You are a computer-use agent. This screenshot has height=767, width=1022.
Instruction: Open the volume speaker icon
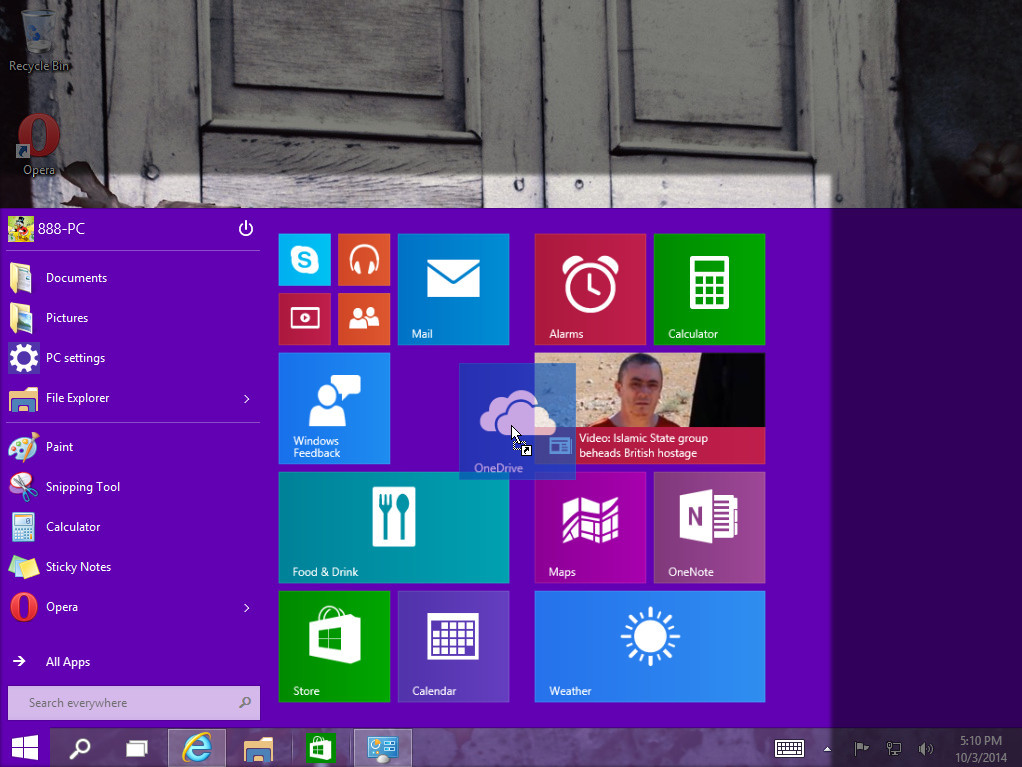click(x=926, y=749)
